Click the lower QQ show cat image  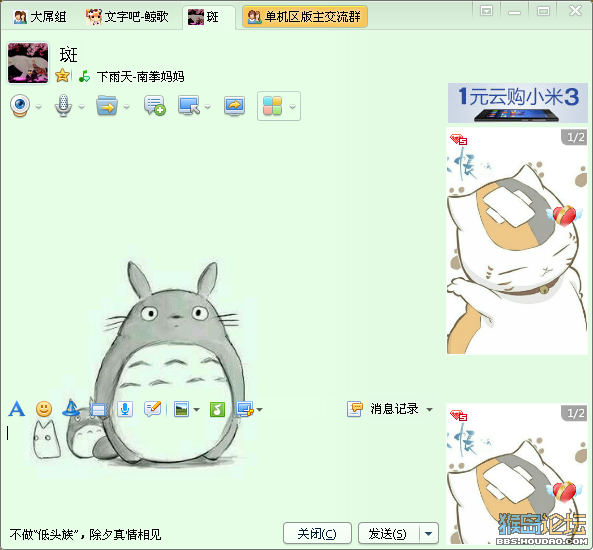(517, 474)
